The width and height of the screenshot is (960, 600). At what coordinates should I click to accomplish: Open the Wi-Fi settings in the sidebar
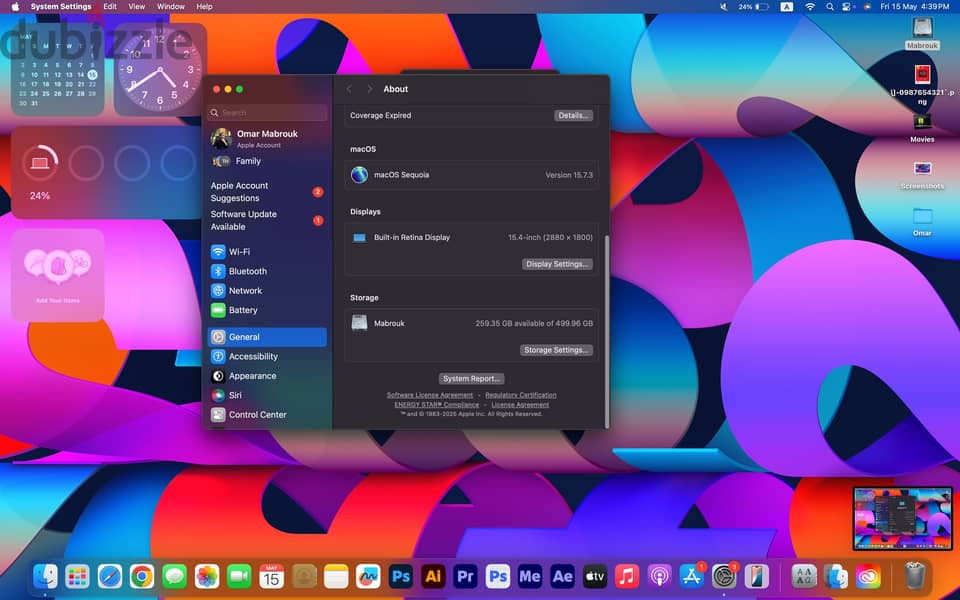coord(267,252)
